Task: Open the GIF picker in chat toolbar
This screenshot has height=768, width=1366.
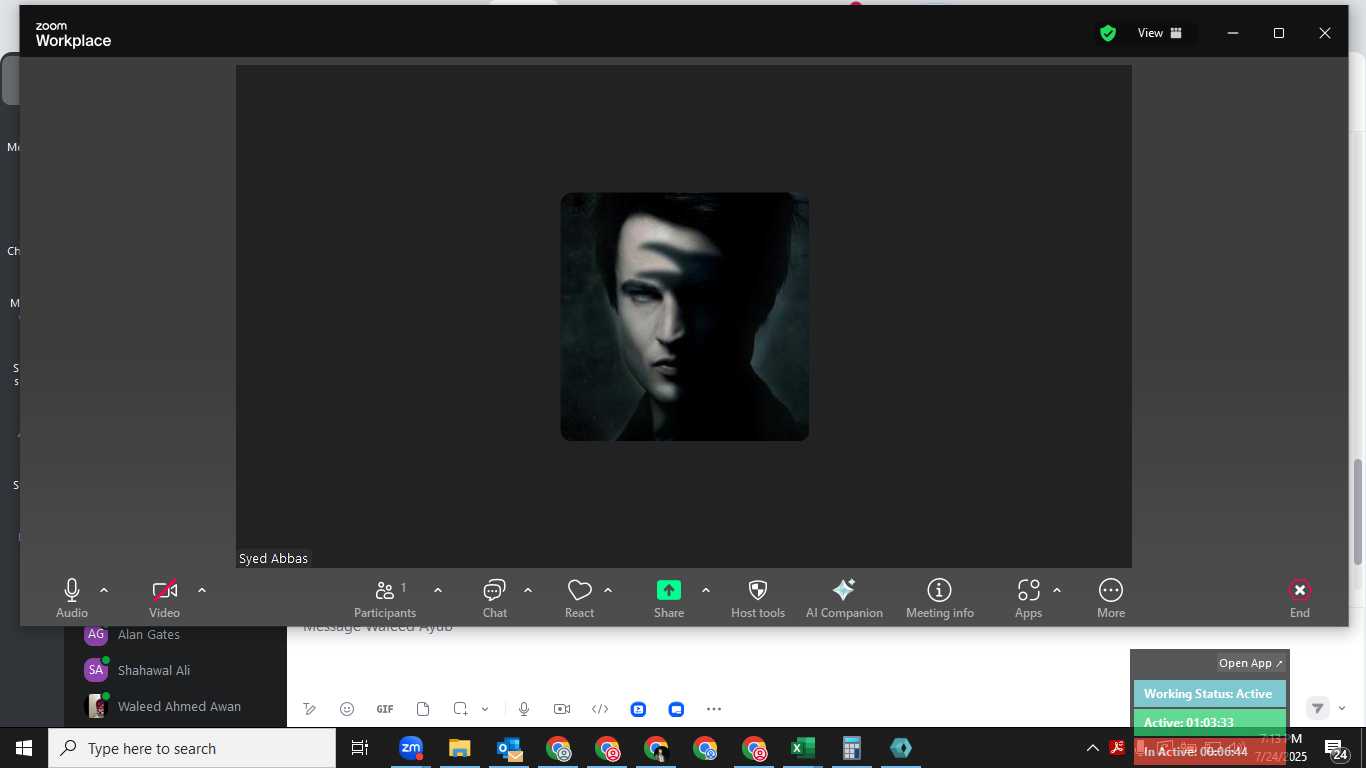Action: point(385,709)
